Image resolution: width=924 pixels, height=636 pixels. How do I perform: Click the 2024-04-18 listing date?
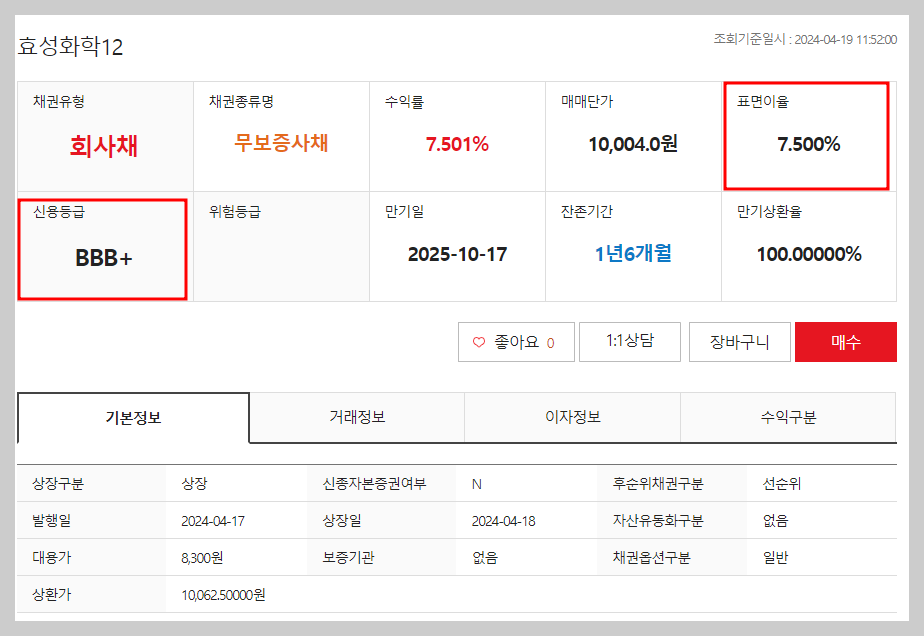[x=503, y=521]
